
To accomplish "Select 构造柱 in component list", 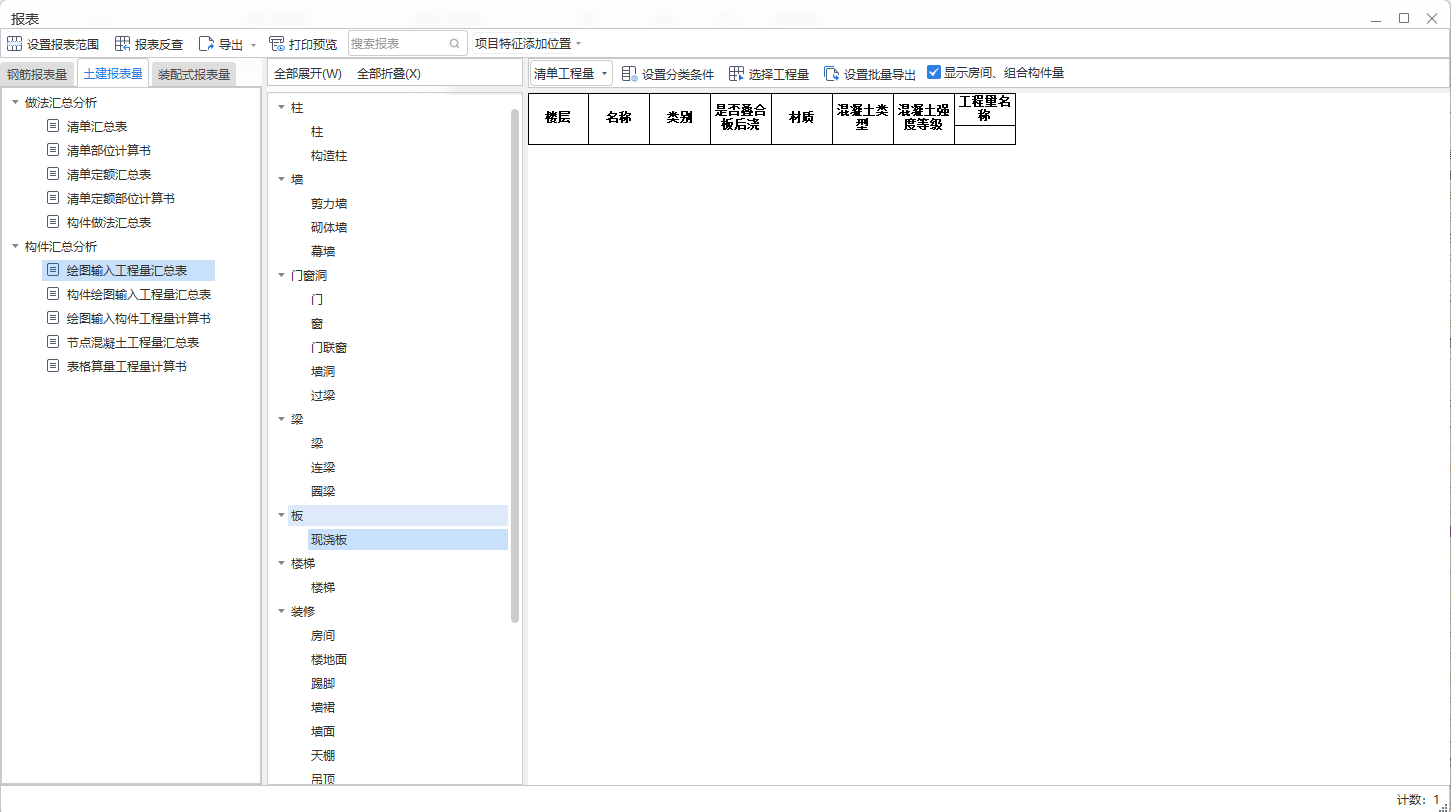I will [x=329, y=155].
